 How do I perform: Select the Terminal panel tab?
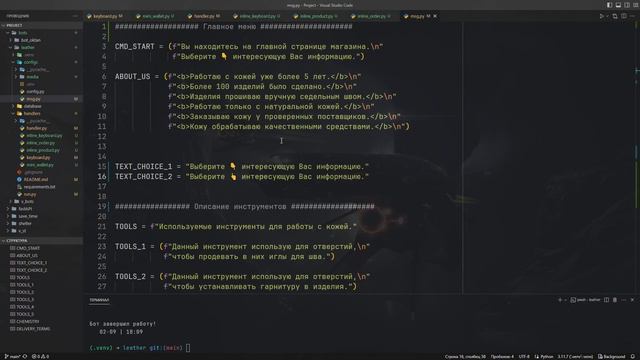click(x=99, y=300)
